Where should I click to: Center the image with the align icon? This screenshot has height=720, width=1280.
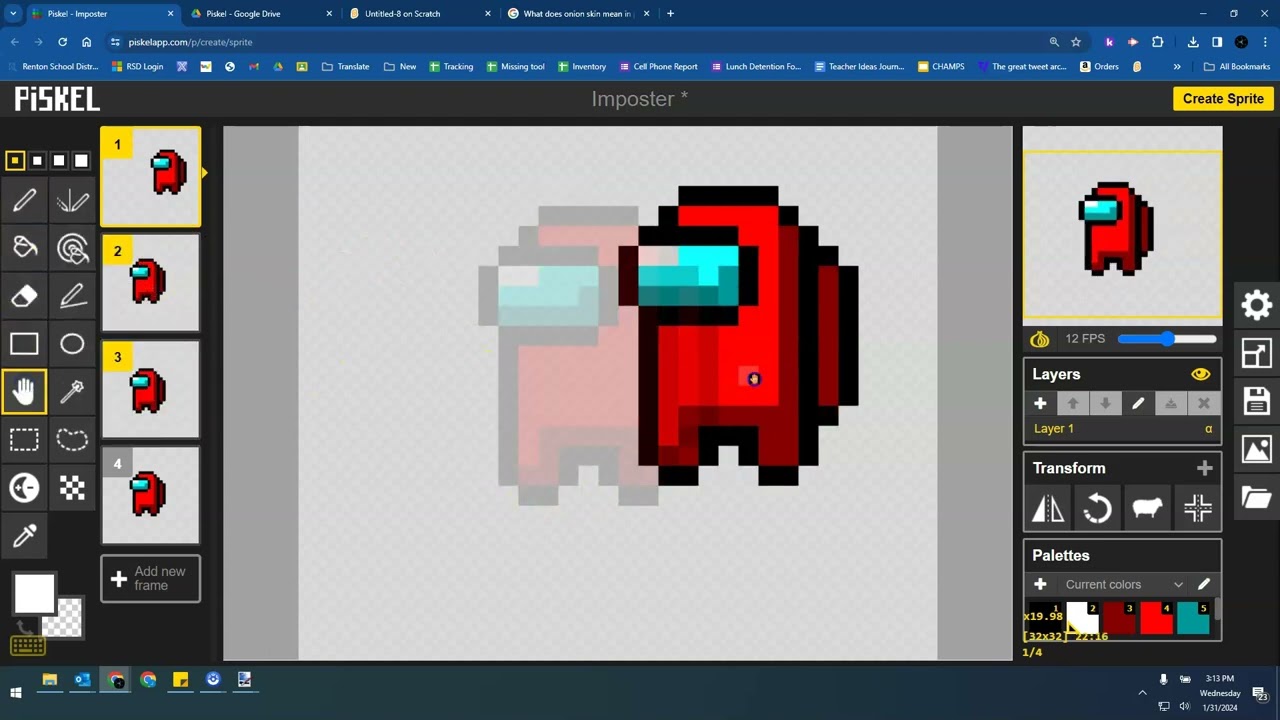click(x=1197, y=509)
